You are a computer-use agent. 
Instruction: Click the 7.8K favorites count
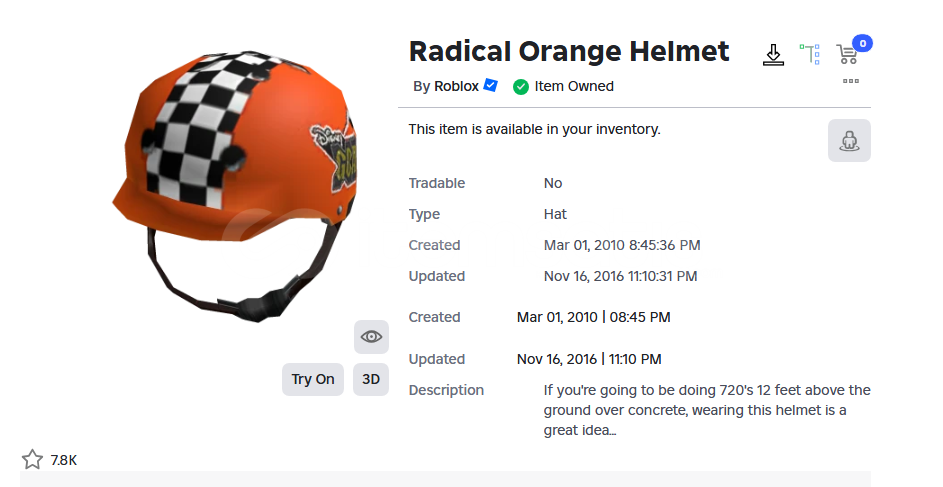pos(64,460)
